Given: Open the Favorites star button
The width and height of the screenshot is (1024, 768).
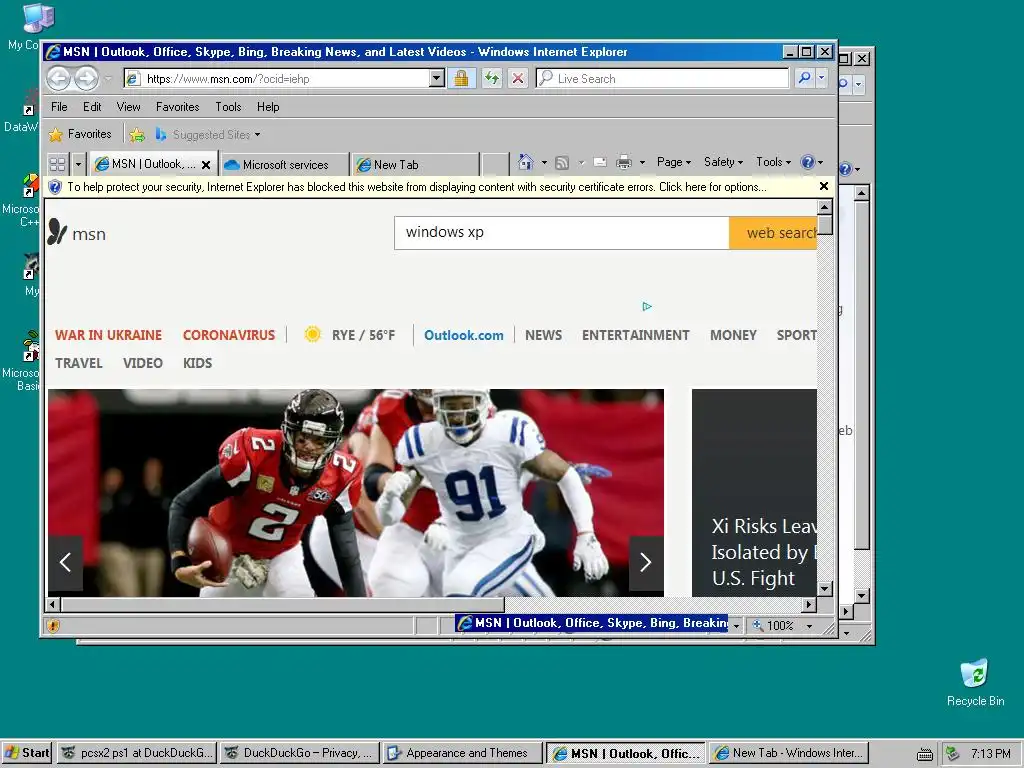Looking at the screenshot, I should pyautogui.click(x=80, y=135).
